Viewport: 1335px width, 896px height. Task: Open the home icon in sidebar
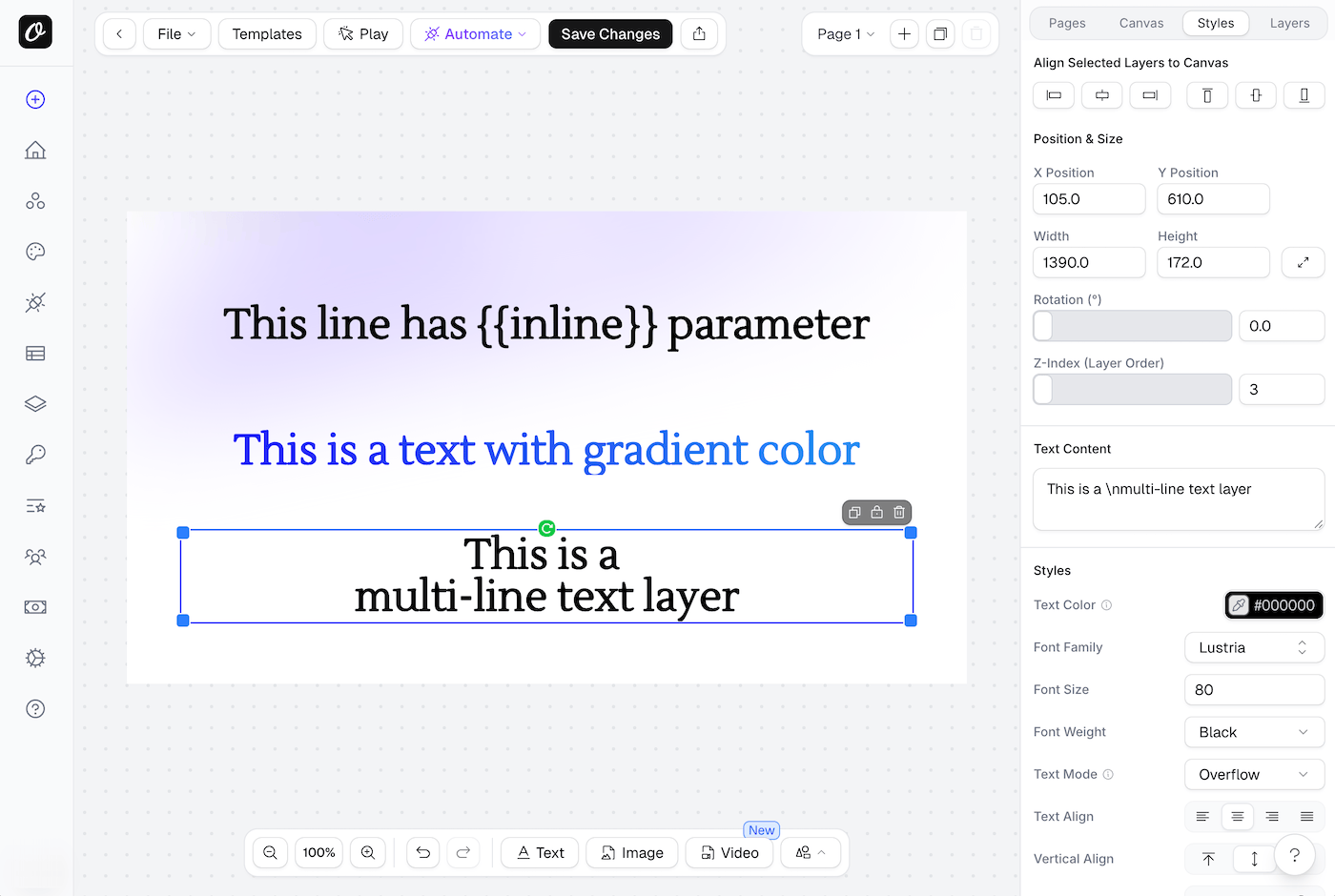coord(35,151)
